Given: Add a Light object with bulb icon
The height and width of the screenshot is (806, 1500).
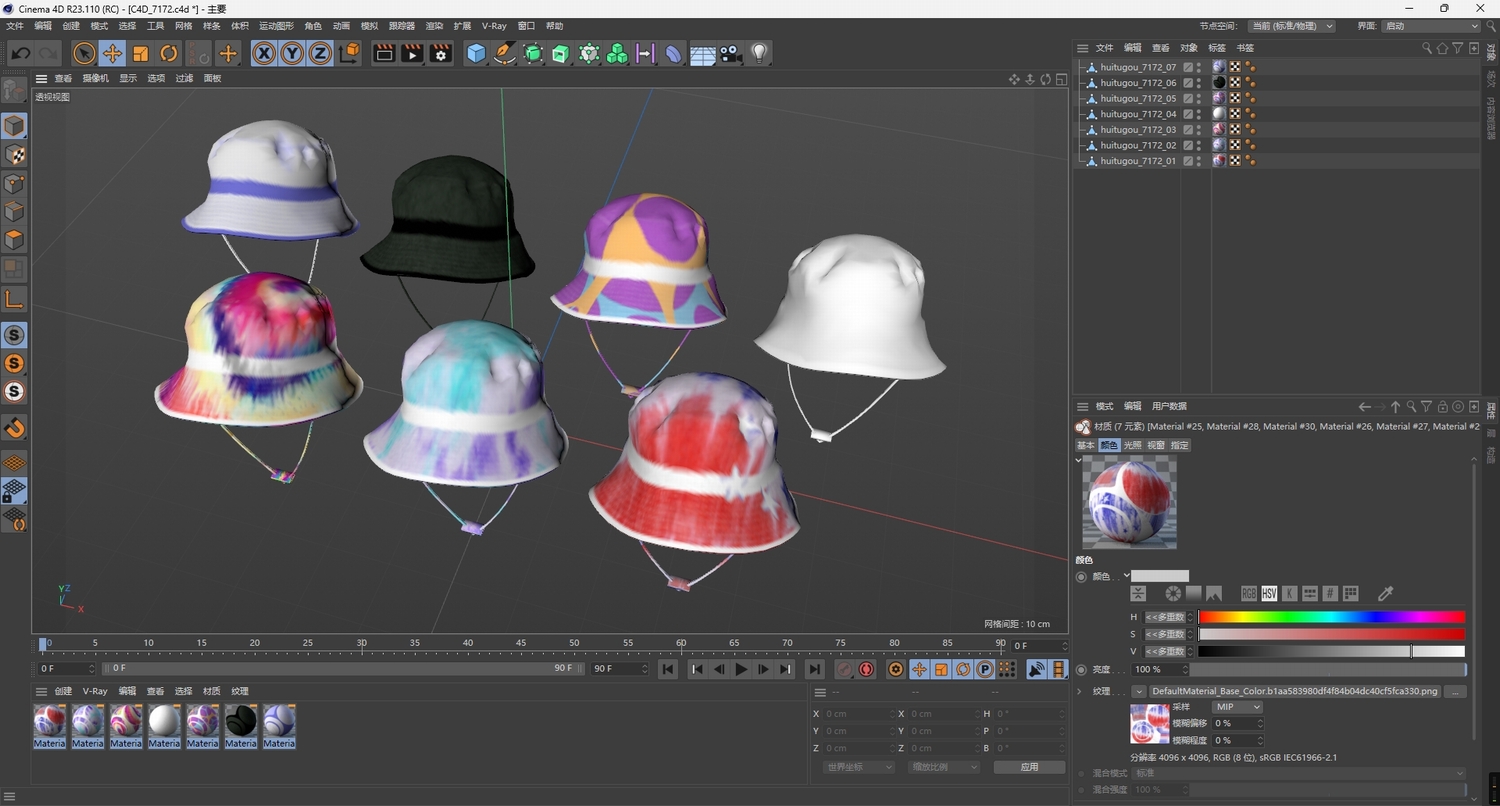Looking at the screenshot, I should tap(759, 54).
